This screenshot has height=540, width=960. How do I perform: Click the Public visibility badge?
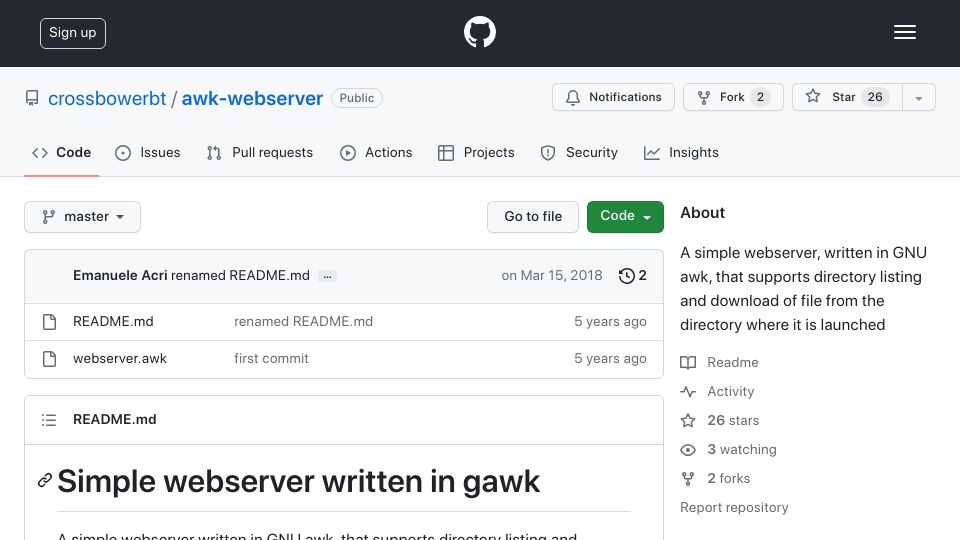pyautogui.click(x=357, y=98)
